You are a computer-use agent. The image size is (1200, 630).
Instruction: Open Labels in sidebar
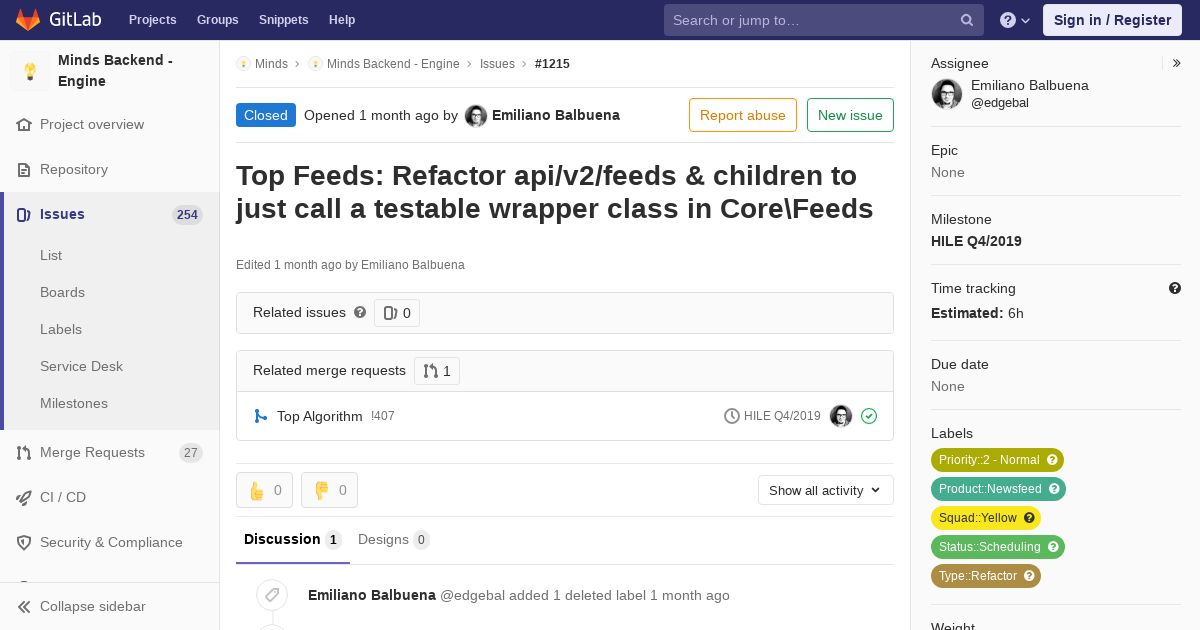point(61,330)
